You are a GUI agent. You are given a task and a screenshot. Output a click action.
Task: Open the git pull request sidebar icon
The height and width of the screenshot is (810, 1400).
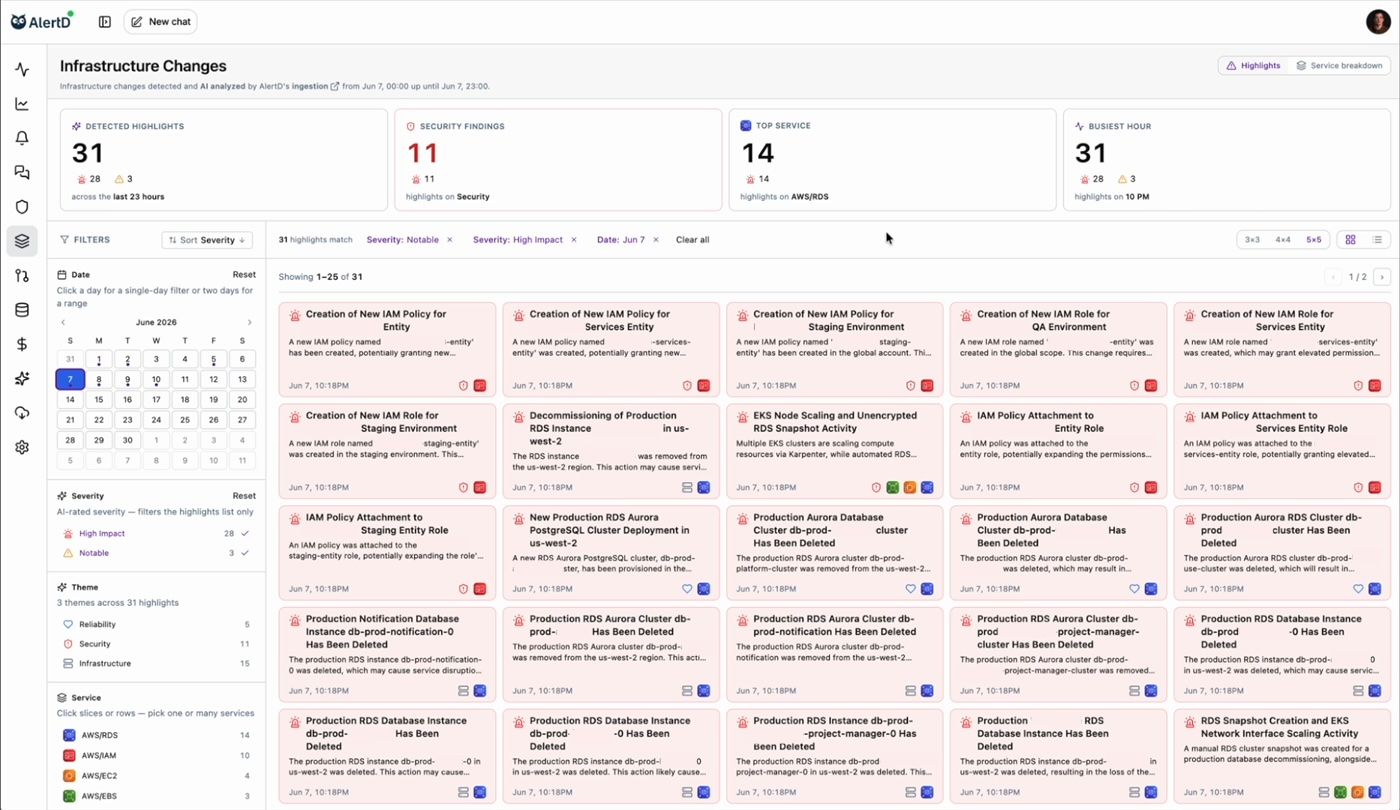point(22,276)
